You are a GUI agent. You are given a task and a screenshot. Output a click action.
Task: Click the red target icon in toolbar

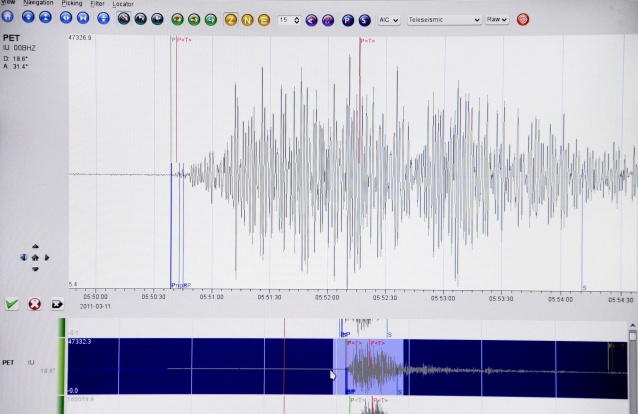[523, 19]
